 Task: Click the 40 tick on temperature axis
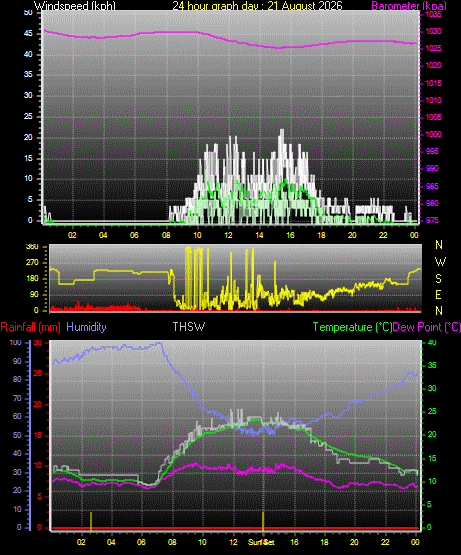[432, 343]
